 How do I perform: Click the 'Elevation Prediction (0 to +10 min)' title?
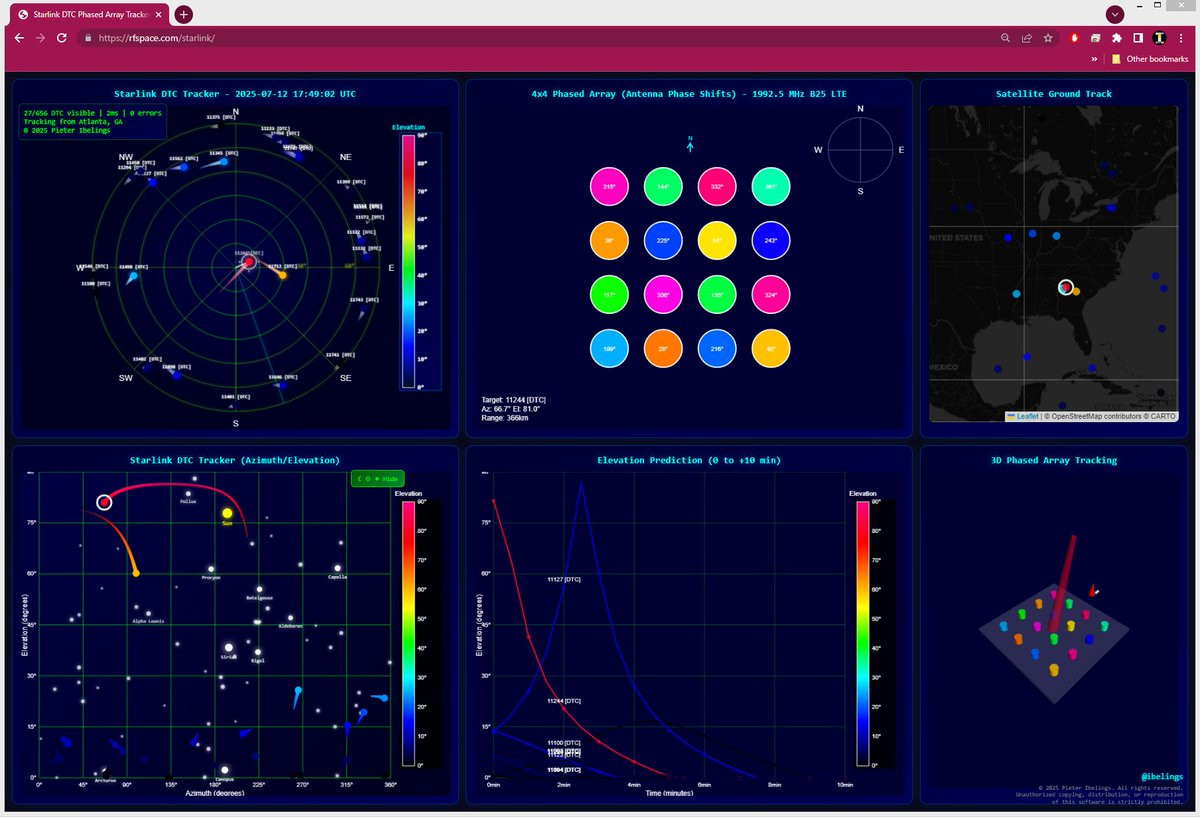(689, 460)
